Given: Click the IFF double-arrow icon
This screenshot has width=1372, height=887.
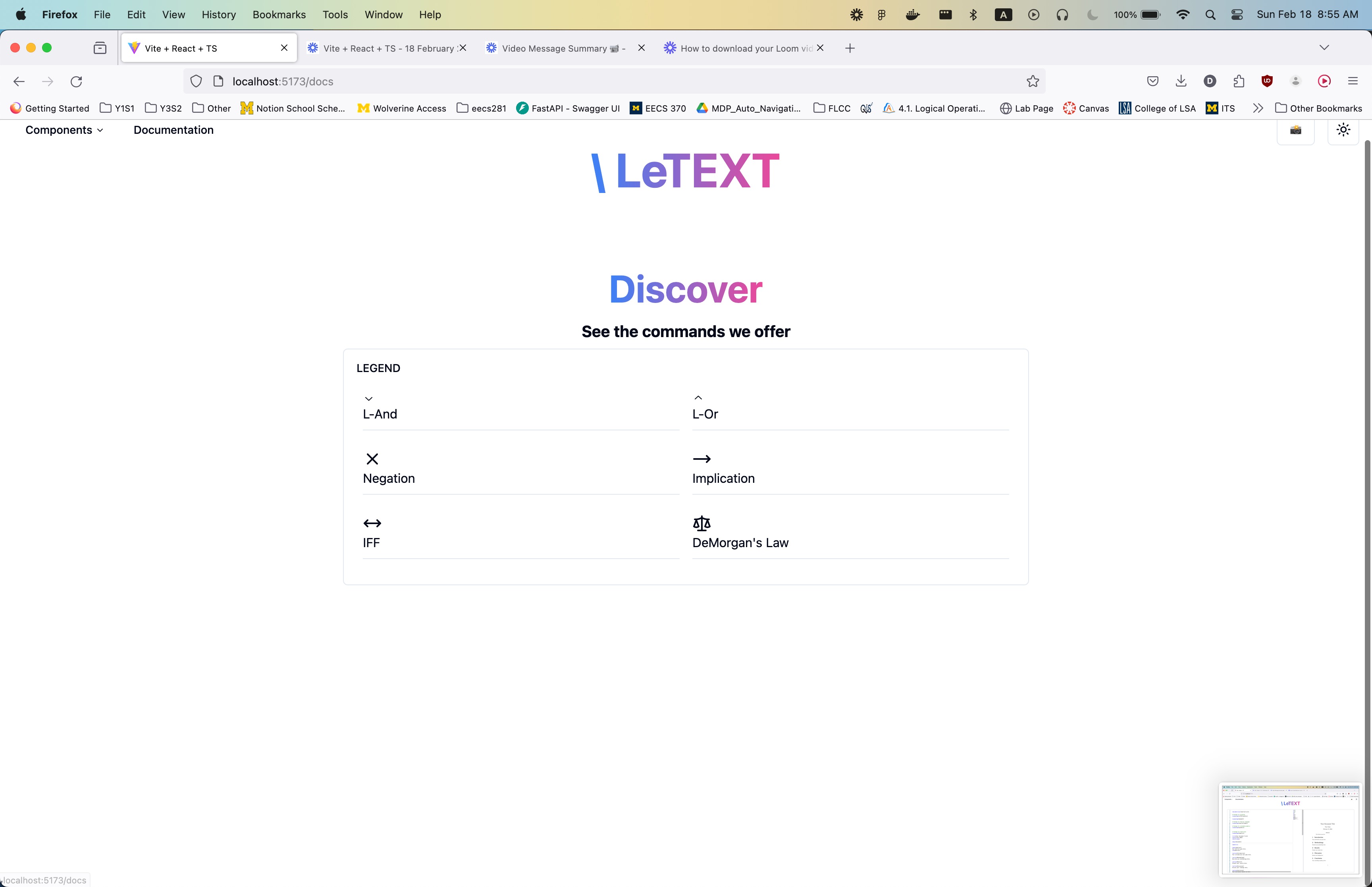Looking at the screenshot, I should (x=372, y=523).
